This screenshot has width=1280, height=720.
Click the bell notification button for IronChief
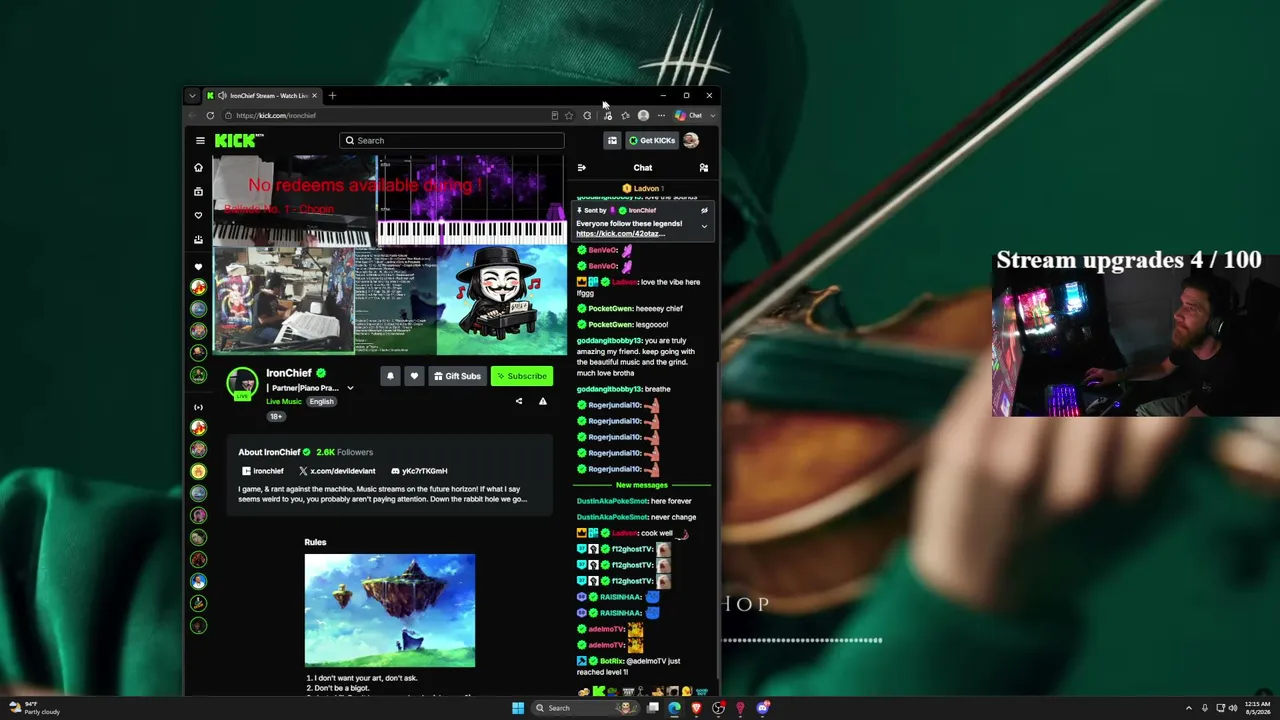pyautogui.click(x=390, y=376)
